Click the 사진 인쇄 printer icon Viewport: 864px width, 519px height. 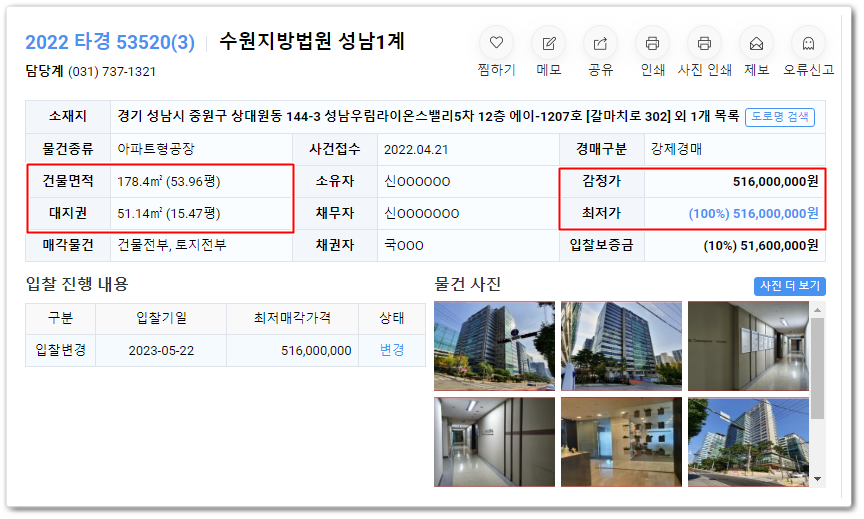[x=704, y=43]
